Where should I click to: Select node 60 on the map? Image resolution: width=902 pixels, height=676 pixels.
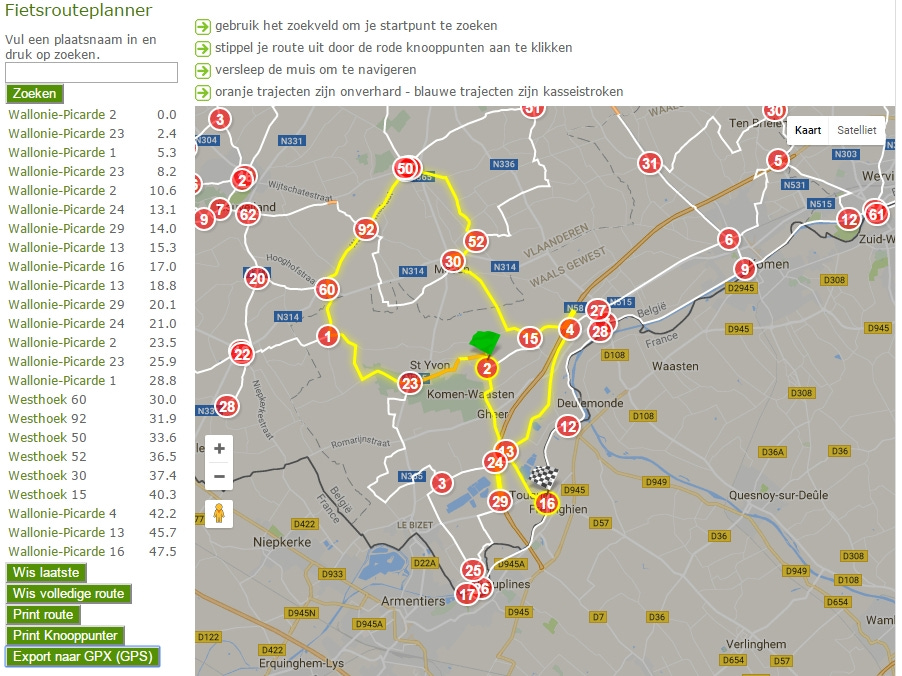click(x=326, y=289)
